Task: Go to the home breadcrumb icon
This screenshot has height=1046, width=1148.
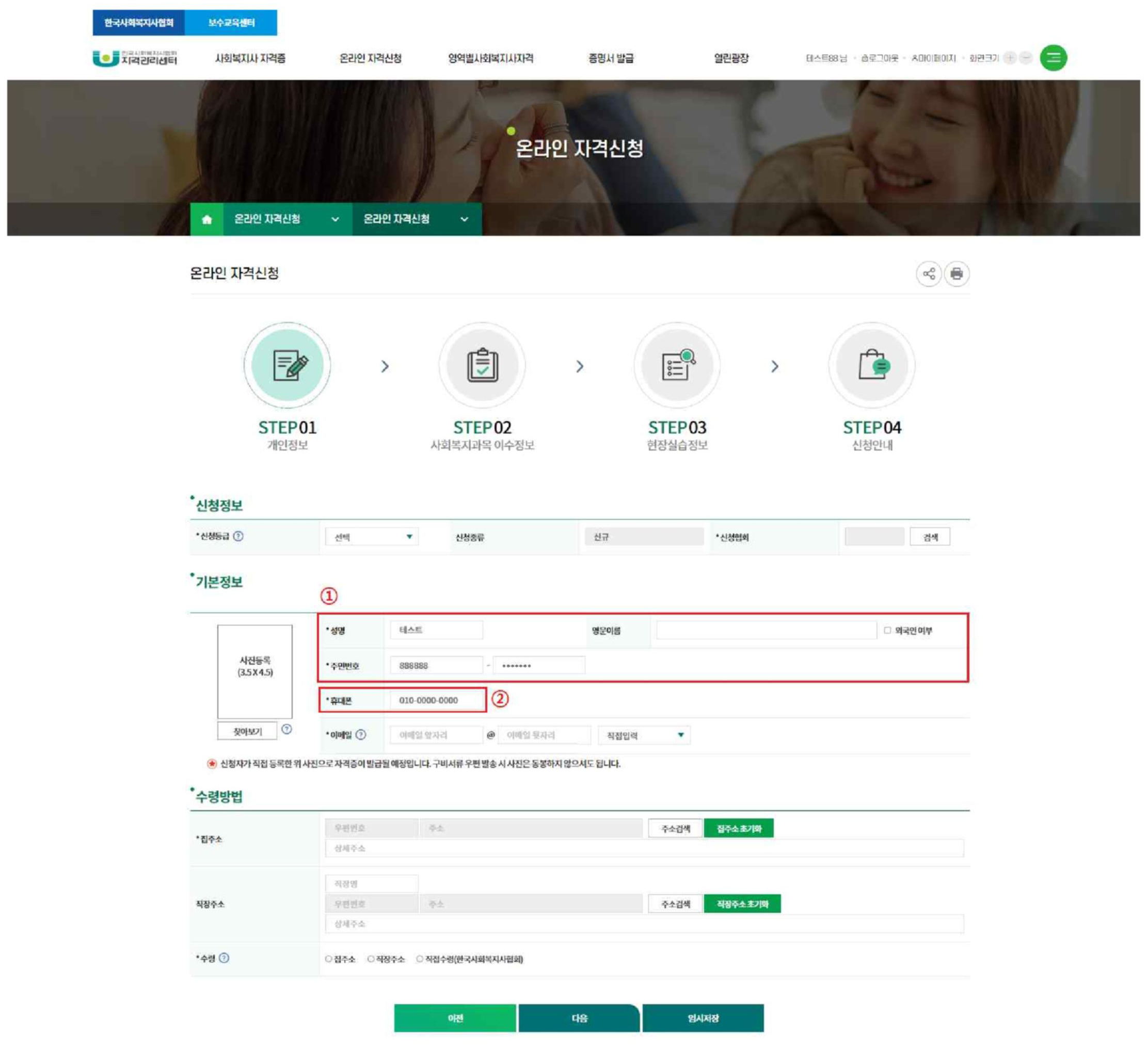Action: click(x=206, y=219)
